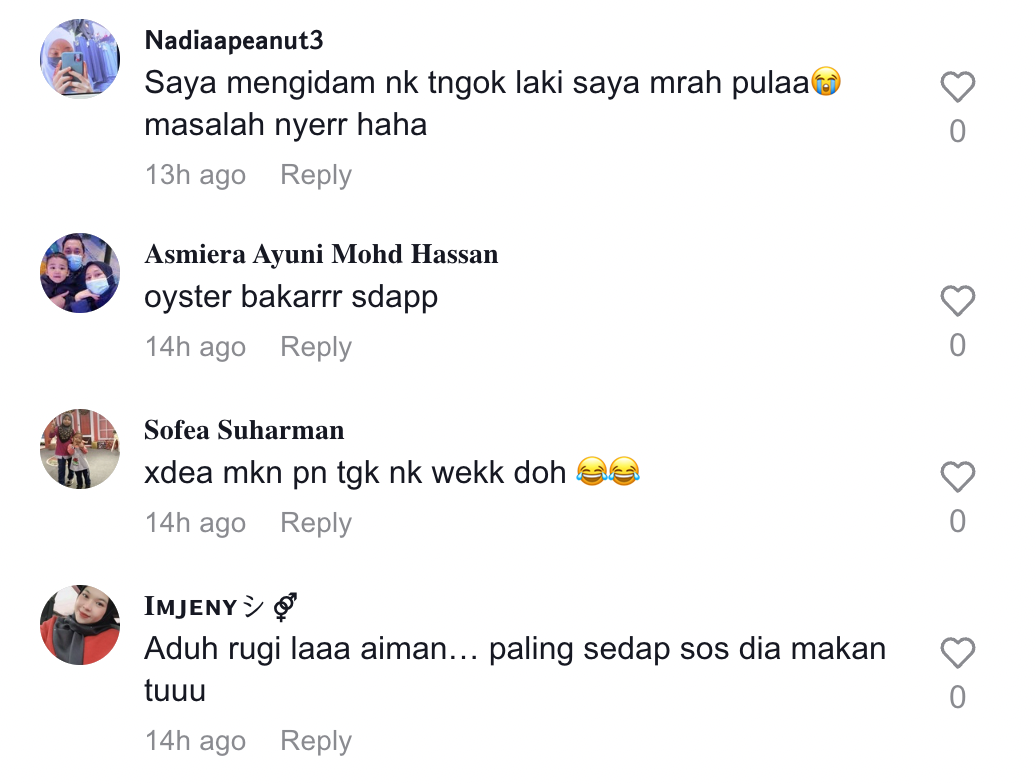Screen dimensions: 1036x784
Task: Select the like count under Nadiaapeanut3's heart
Action: coord(957,131)
